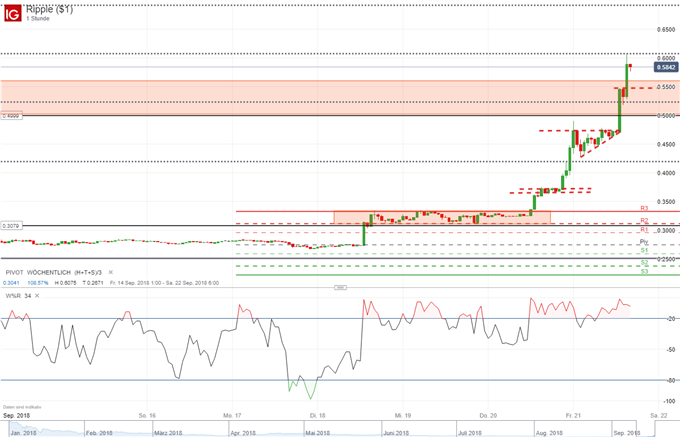This screenshot has height=437, width=680.
Task: Click the 0.6500 price axis label
Action: [666, 30]
